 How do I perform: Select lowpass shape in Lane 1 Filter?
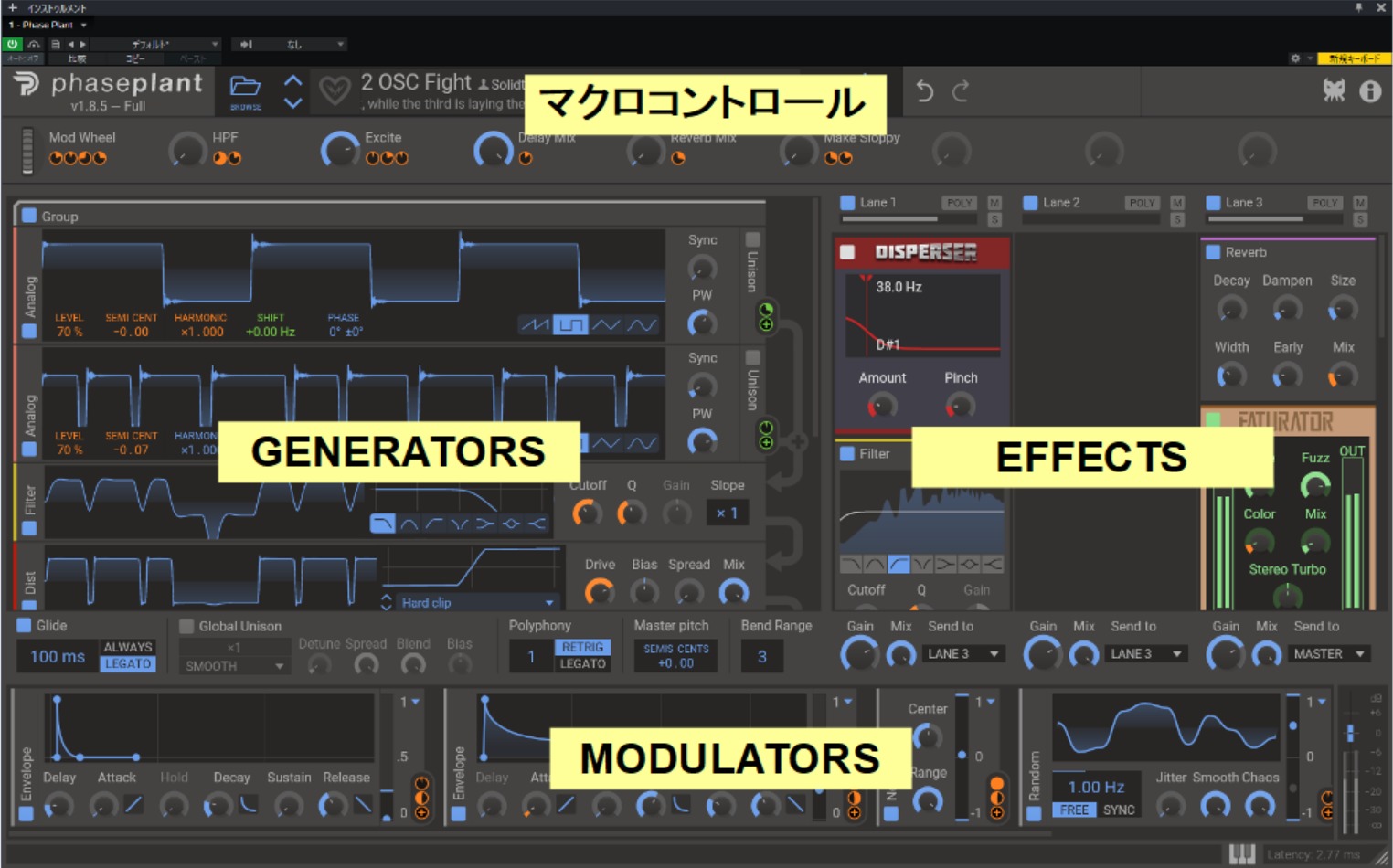pyautogui.click(x=850, y=565)
